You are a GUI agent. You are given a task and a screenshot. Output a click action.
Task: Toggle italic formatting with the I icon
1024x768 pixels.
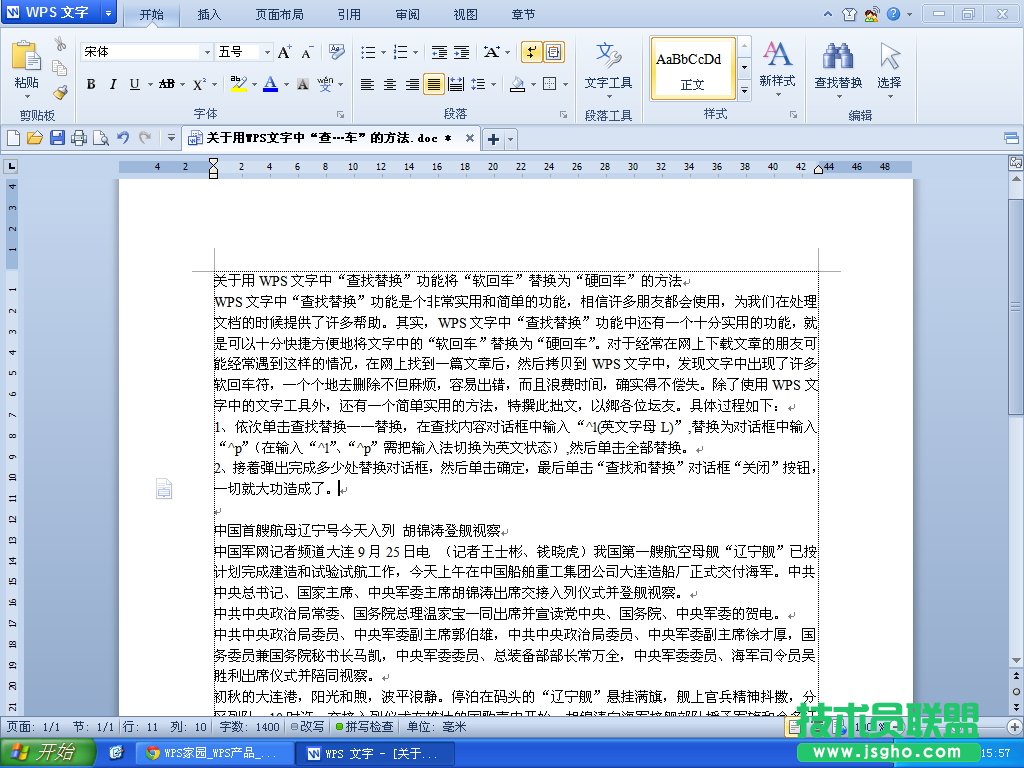coord(112,84)
